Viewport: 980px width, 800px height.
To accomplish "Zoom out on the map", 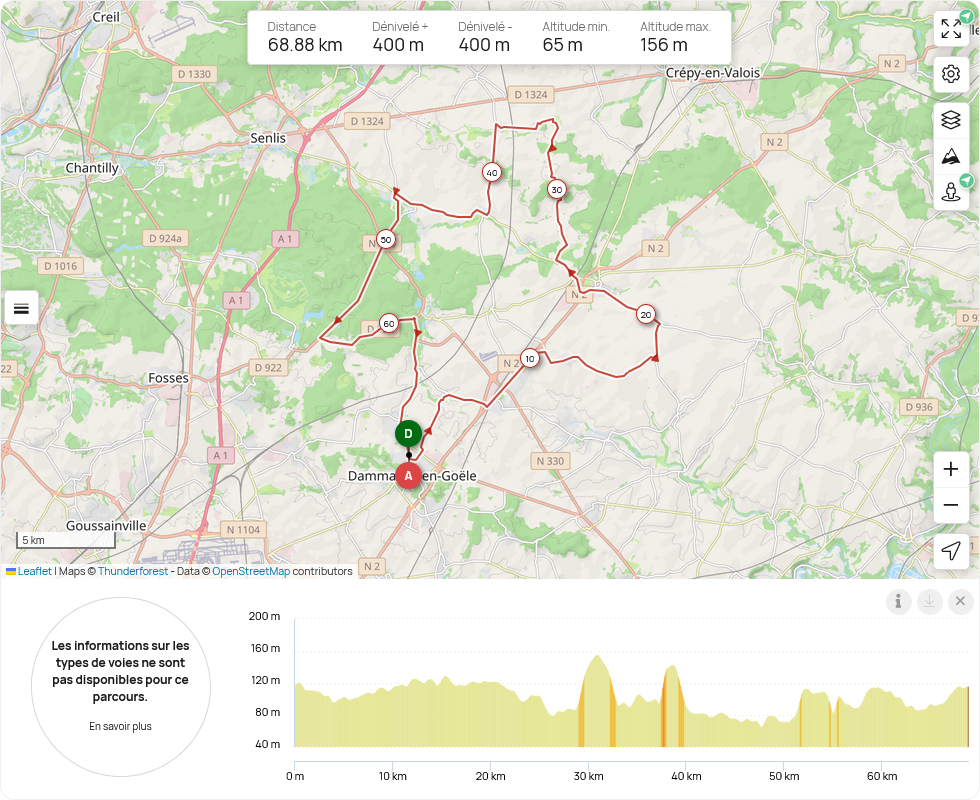I will (951, 505).
